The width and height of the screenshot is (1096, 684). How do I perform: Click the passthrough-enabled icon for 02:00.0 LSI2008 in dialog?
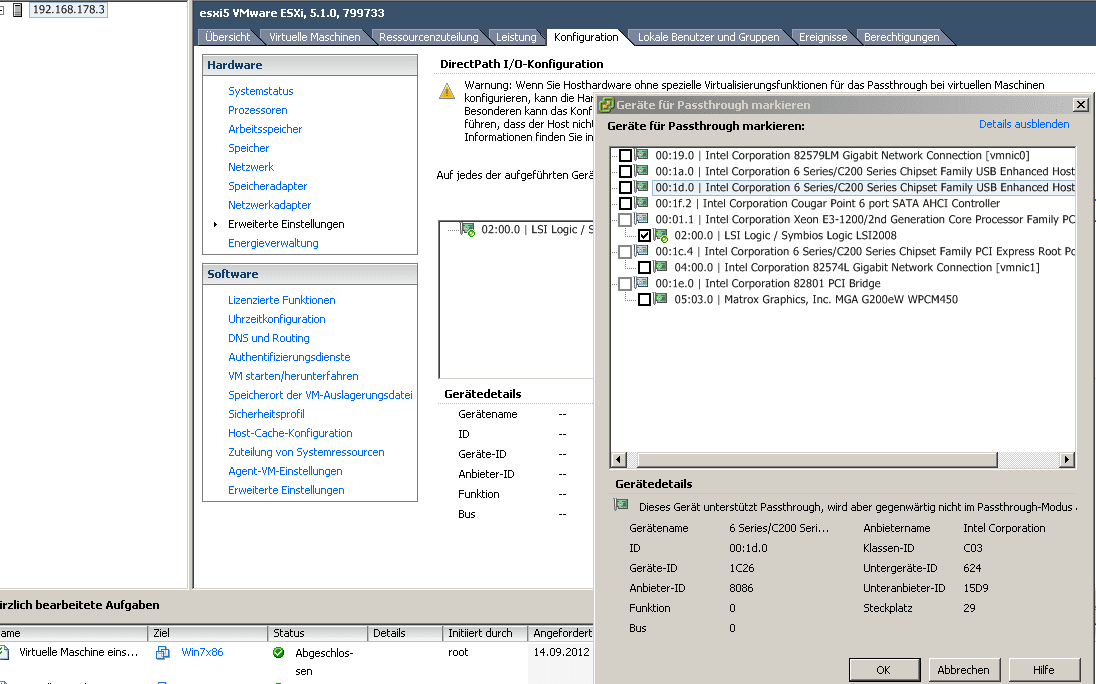tap(661, 235)
